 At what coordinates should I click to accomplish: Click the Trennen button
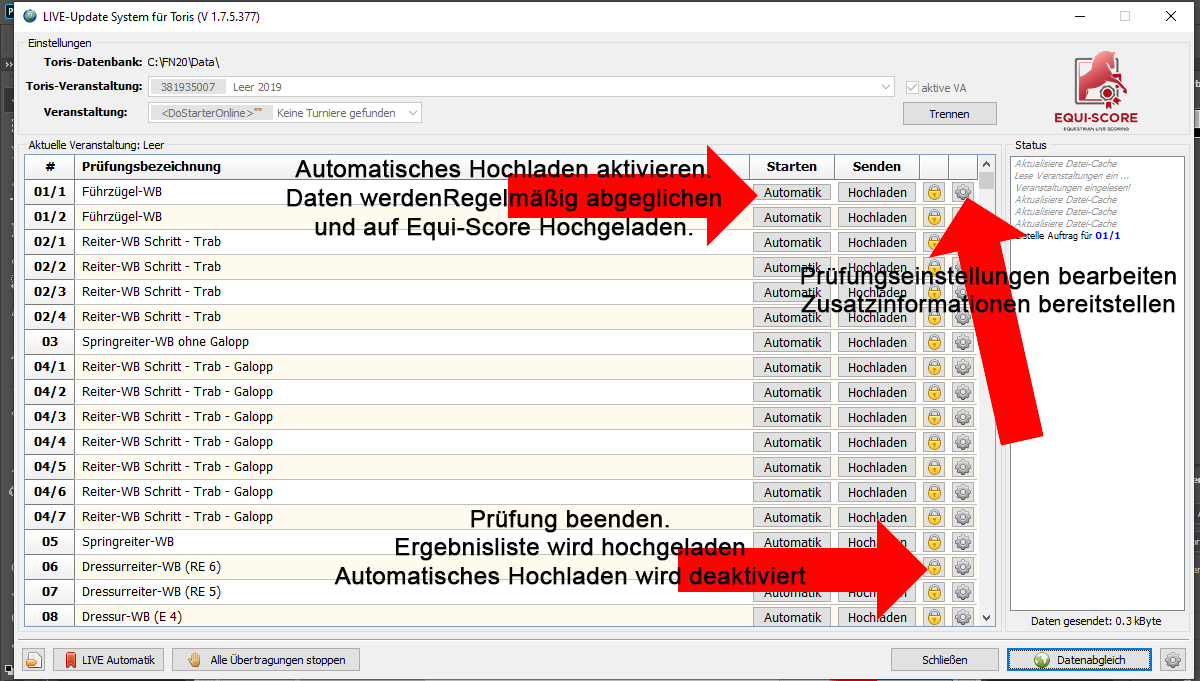[949, 114]
